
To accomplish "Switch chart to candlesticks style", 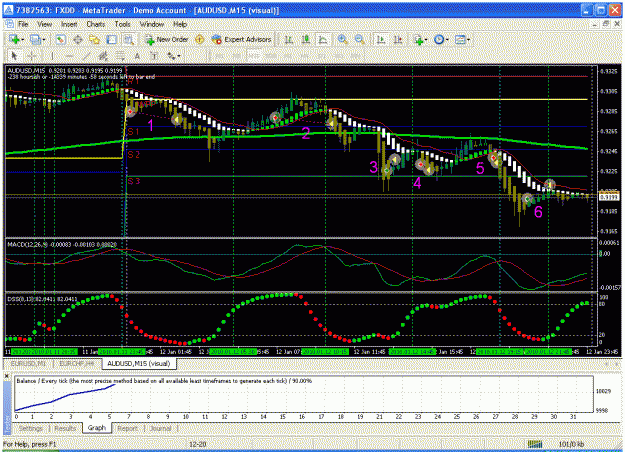I will (306, 39).
